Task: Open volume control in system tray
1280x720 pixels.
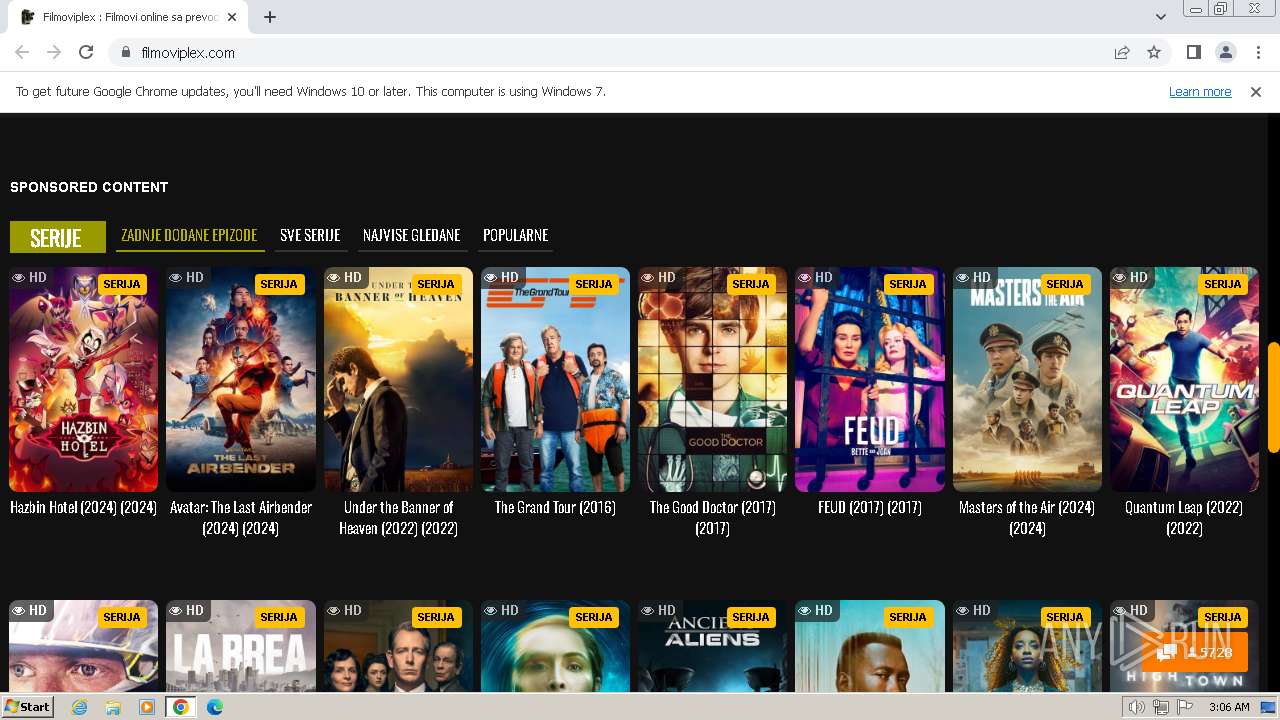Action: point(1136,707)
